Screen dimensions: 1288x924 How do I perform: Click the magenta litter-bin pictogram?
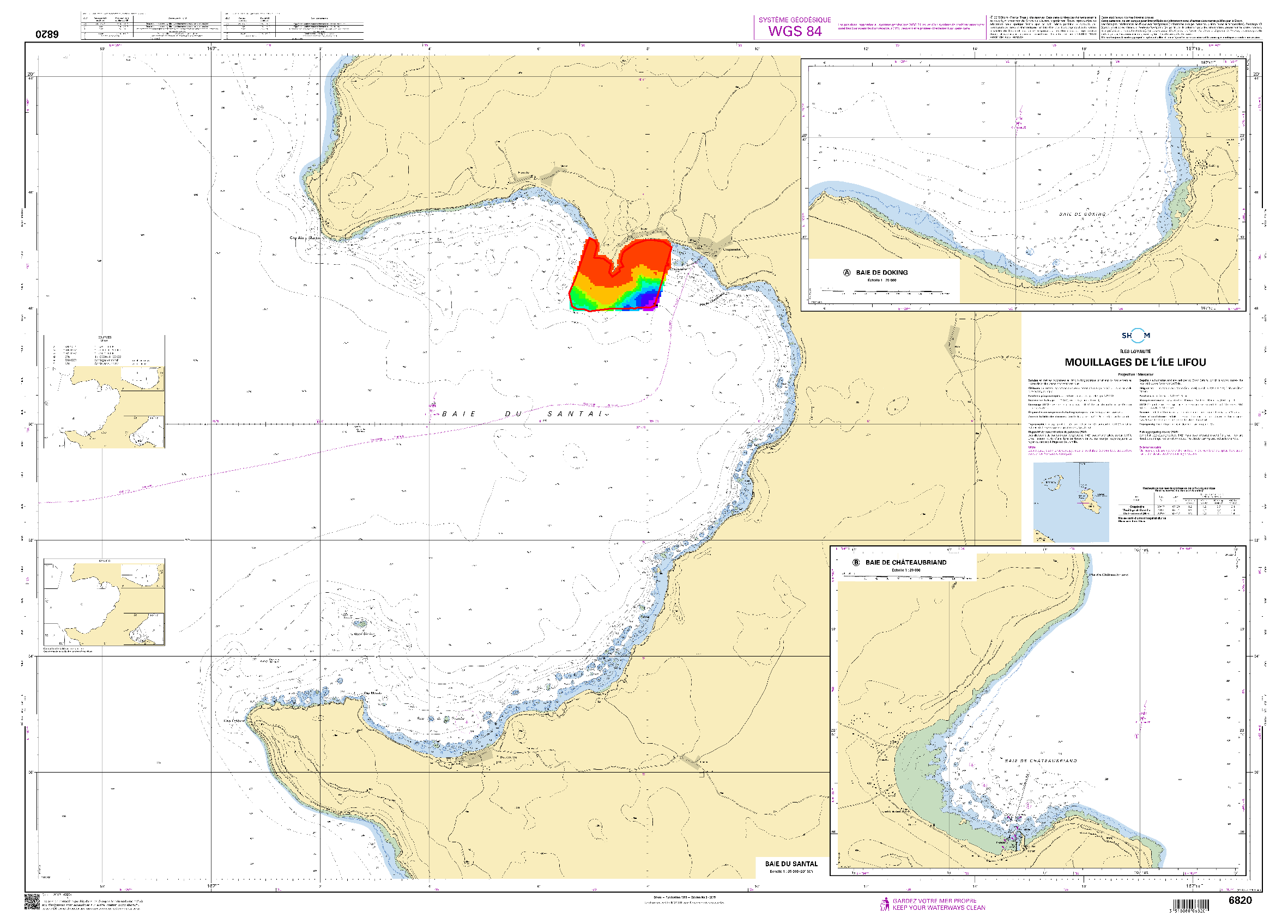(884, 904)
